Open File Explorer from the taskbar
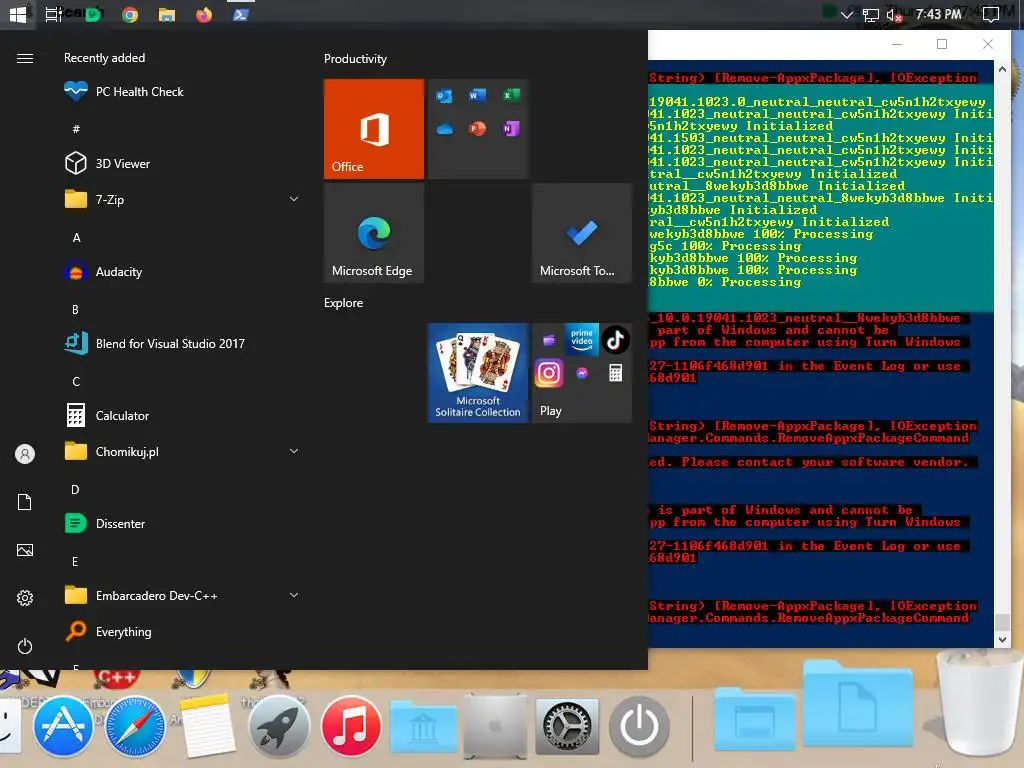Viewport: 1024px width, 768px height. click(x=167, y=15)
